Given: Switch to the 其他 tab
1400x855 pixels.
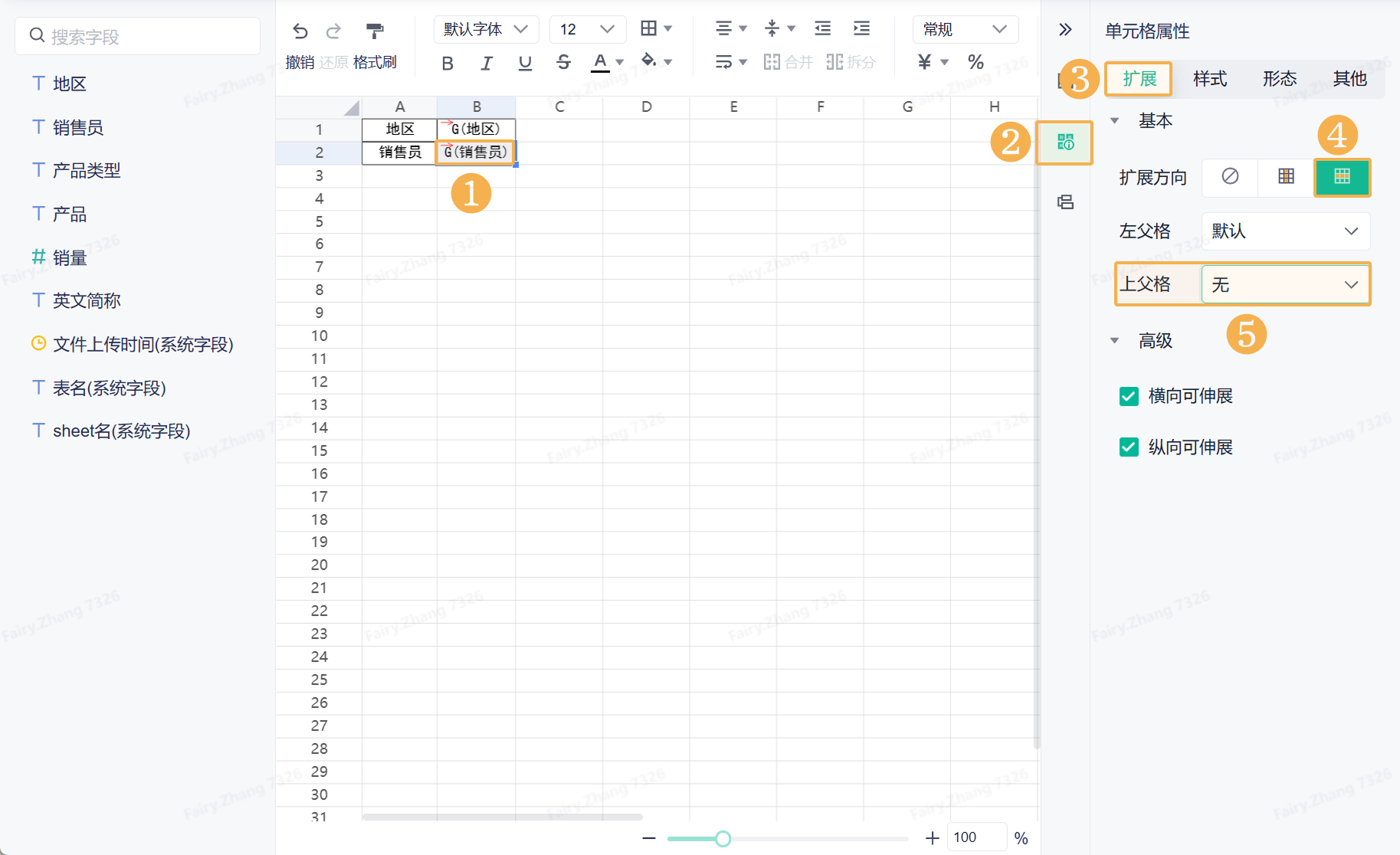Looking at the screenshot, I should pyautogui.click(x=1350, y=79).
